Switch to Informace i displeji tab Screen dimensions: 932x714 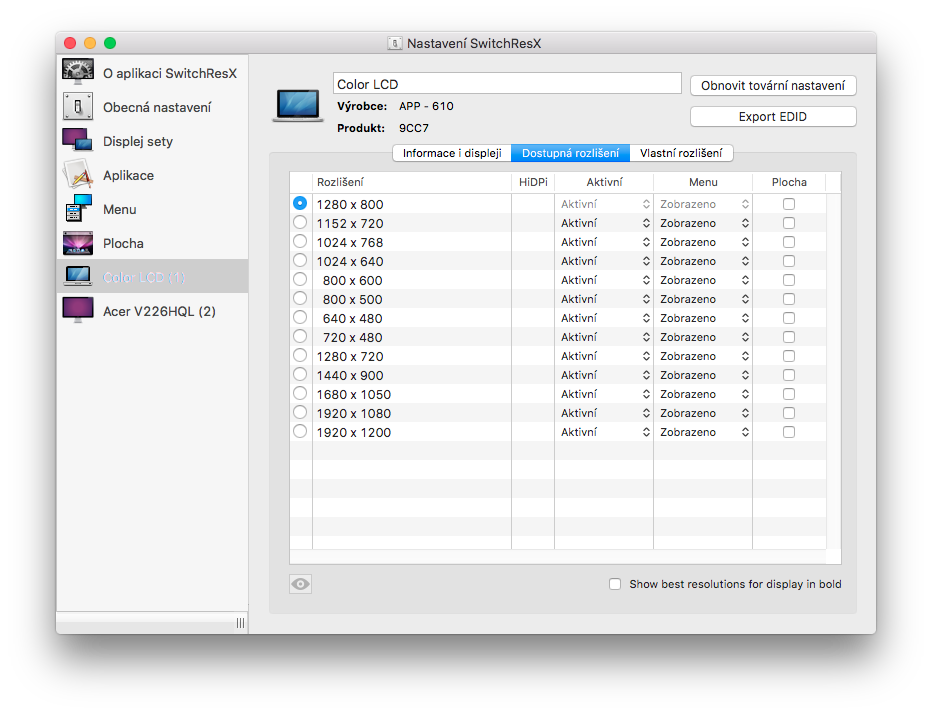(452, 153)
